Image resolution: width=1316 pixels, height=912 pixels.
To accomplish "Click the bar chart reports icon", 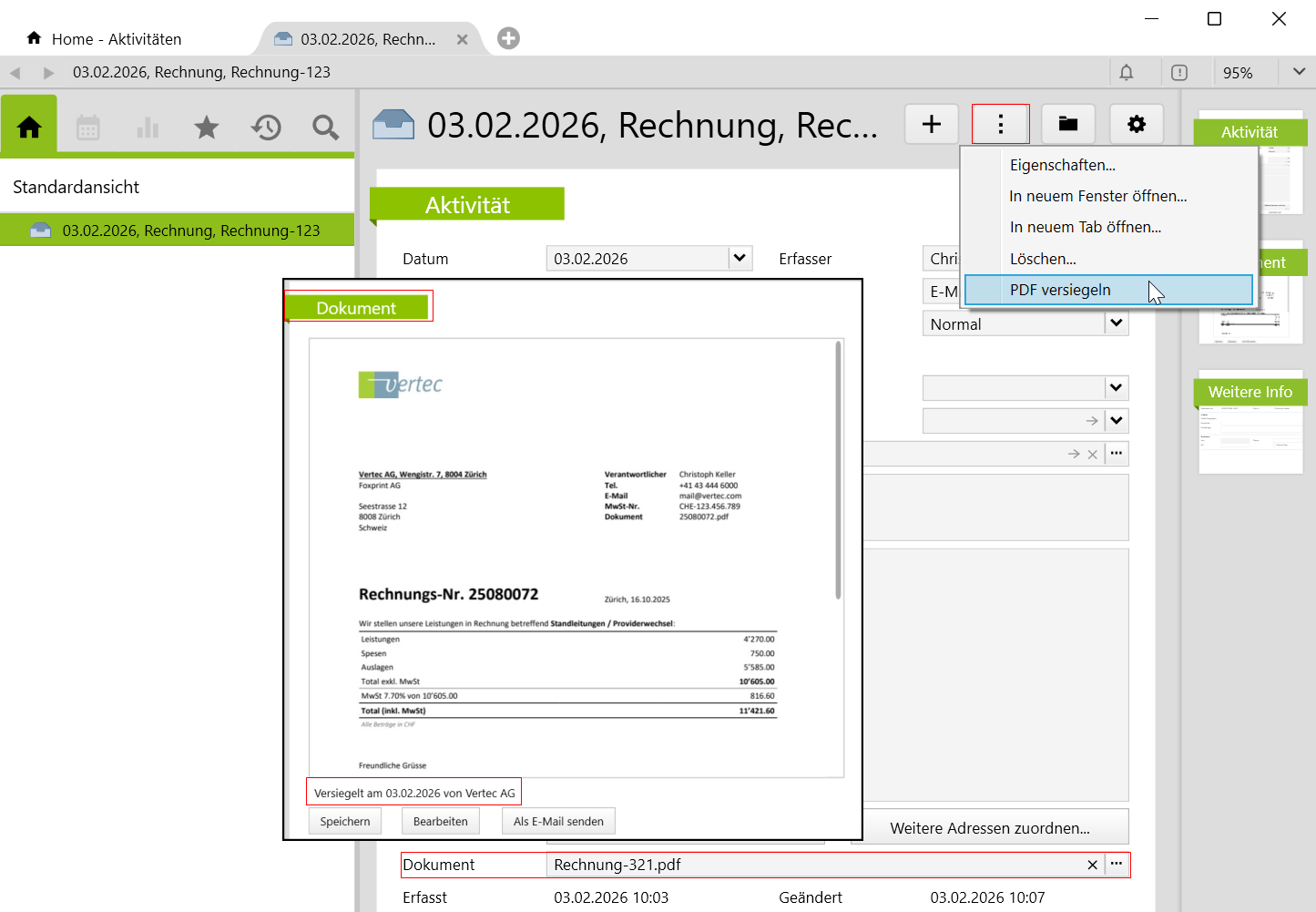I will pos(148,128).
